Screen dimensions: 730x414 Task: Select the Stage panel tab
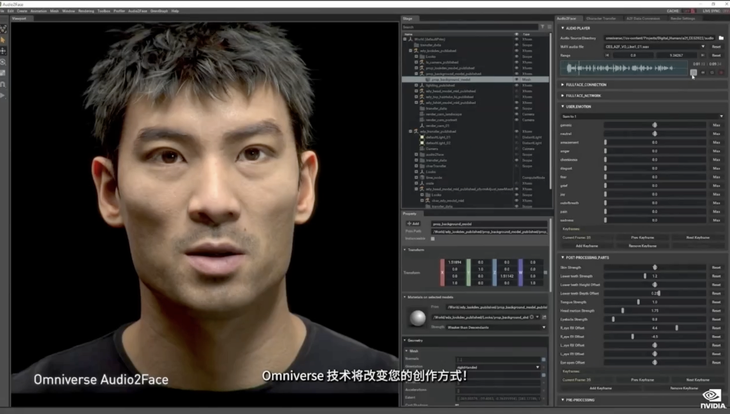pos(408,19)
